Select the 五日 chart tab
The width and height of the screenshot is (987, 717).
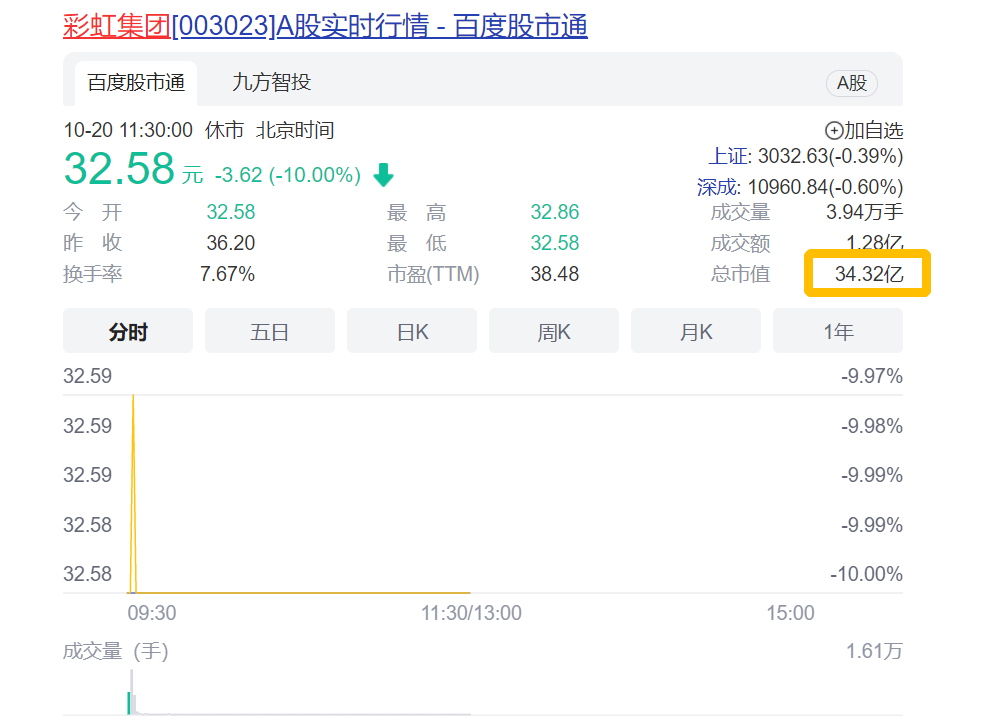click(270, 331)
